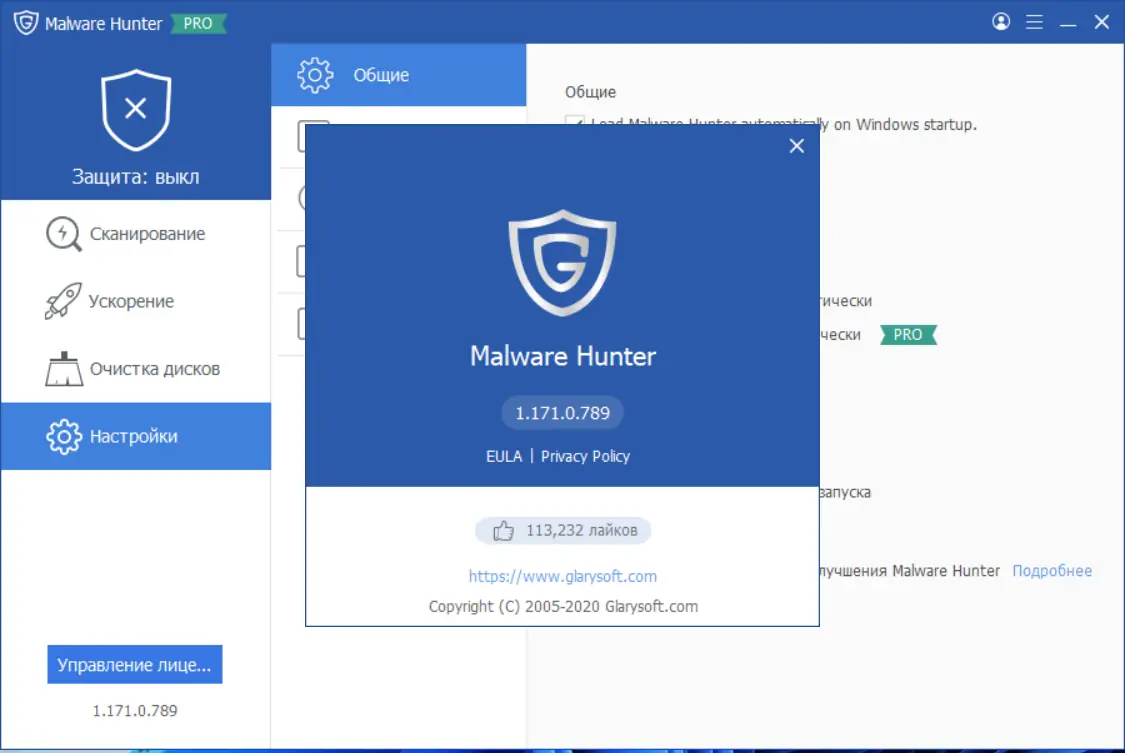Open Ускорение via the rocket icon
The height and width of the screenshot is (753, 1125).
coord(62,300)
